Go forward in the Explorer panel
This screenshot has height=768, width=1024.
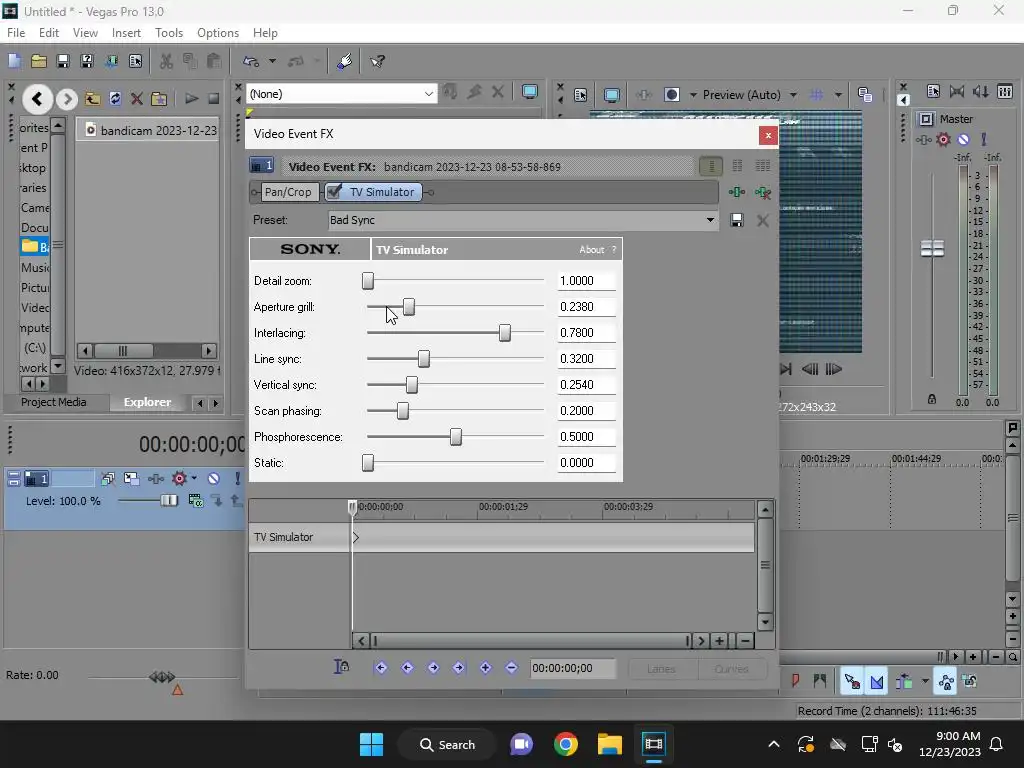point(67,99)
